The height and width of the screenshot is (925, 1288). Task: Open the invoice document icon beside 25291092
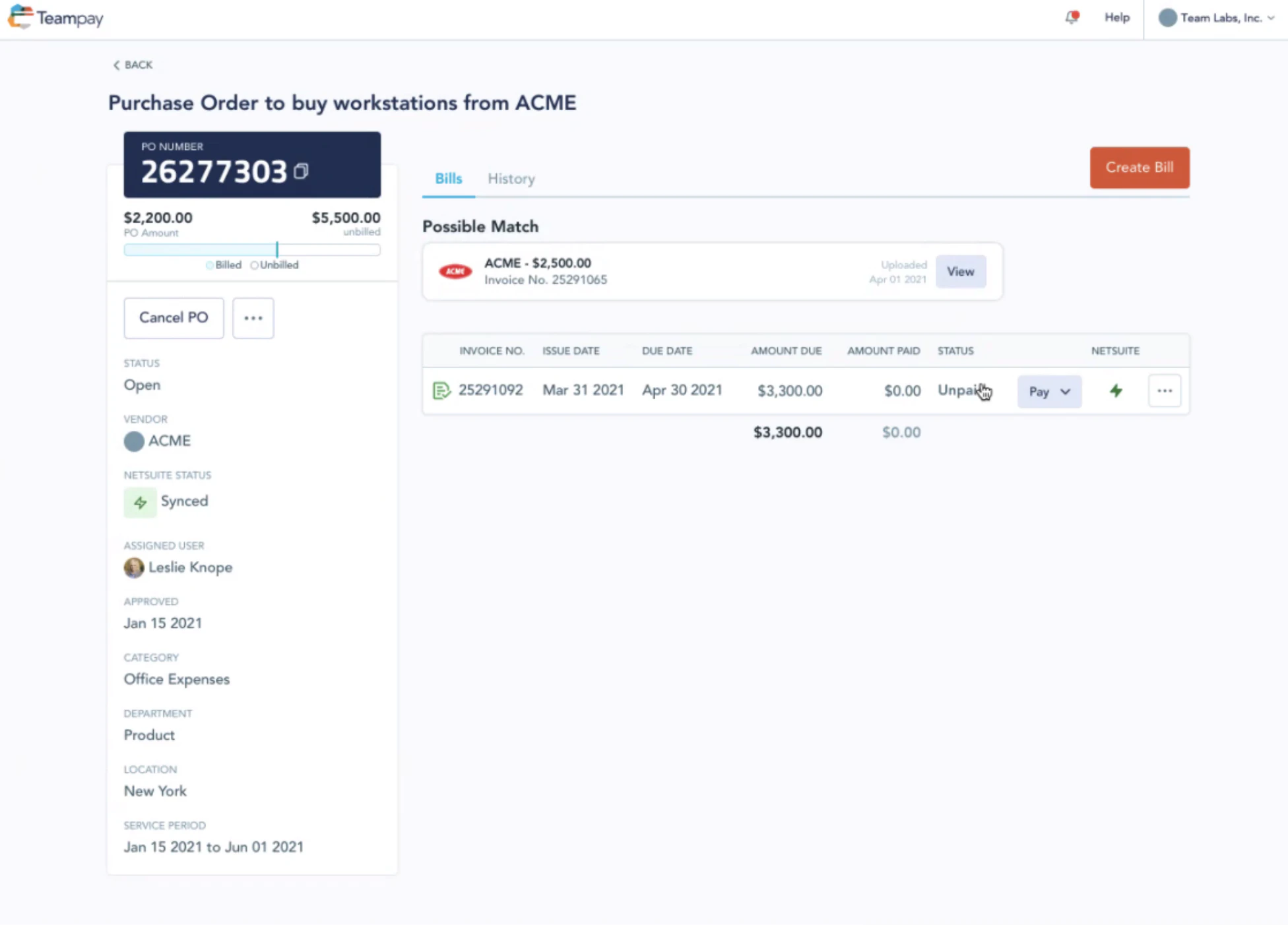pyautogui.click(x=442, y=390)
